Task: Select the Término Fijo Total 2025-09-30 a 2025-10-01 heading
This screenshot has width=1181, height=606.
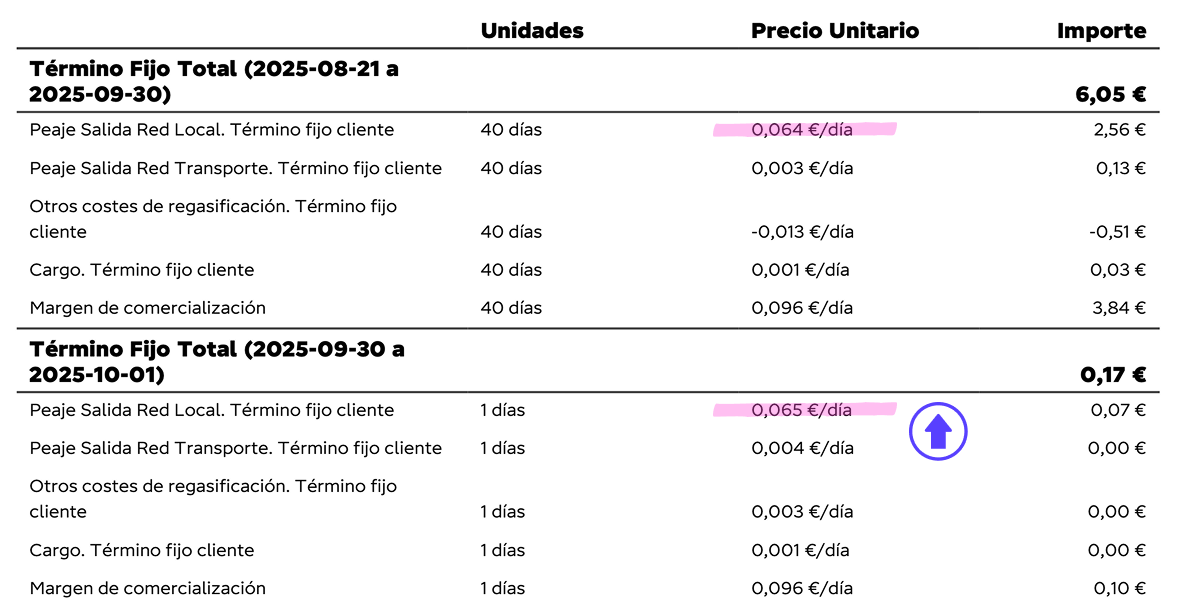Action: point(217,362)
